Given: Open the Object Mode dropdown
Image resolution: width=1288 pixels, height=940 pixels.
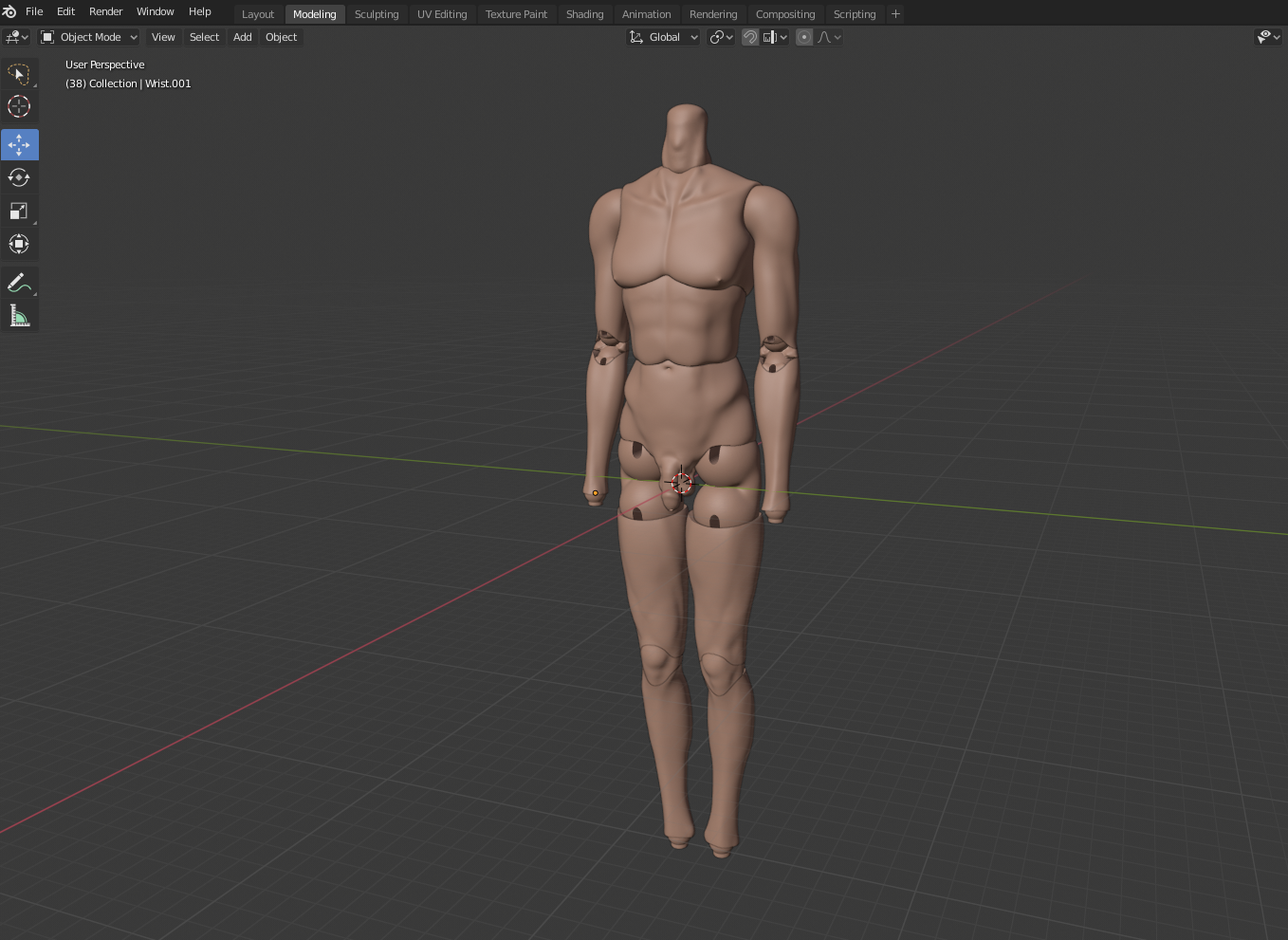Looking at the screenshot, I should pyautogui.click(x=89, y=37).
